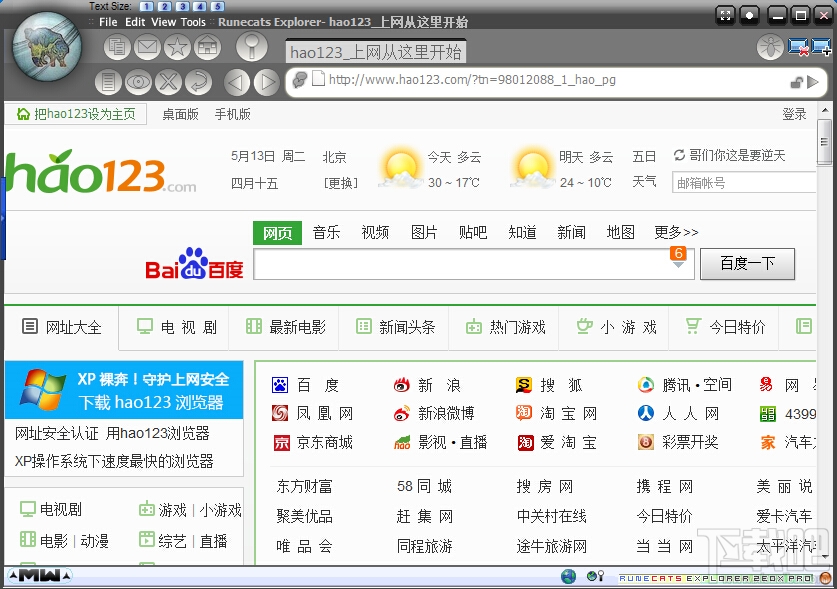The width and height of the screenshot is (837, 589).
Task: Click the vertical scrollbar thumb
Action: click(x=825, y=142)
